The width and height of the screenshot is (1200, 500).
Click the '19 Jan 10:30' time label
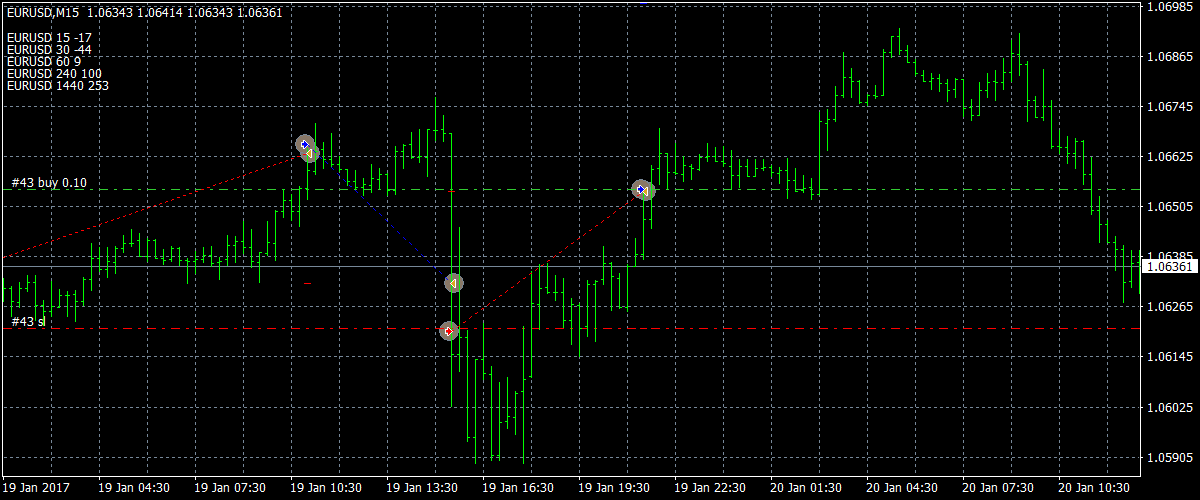coord(325,488)
